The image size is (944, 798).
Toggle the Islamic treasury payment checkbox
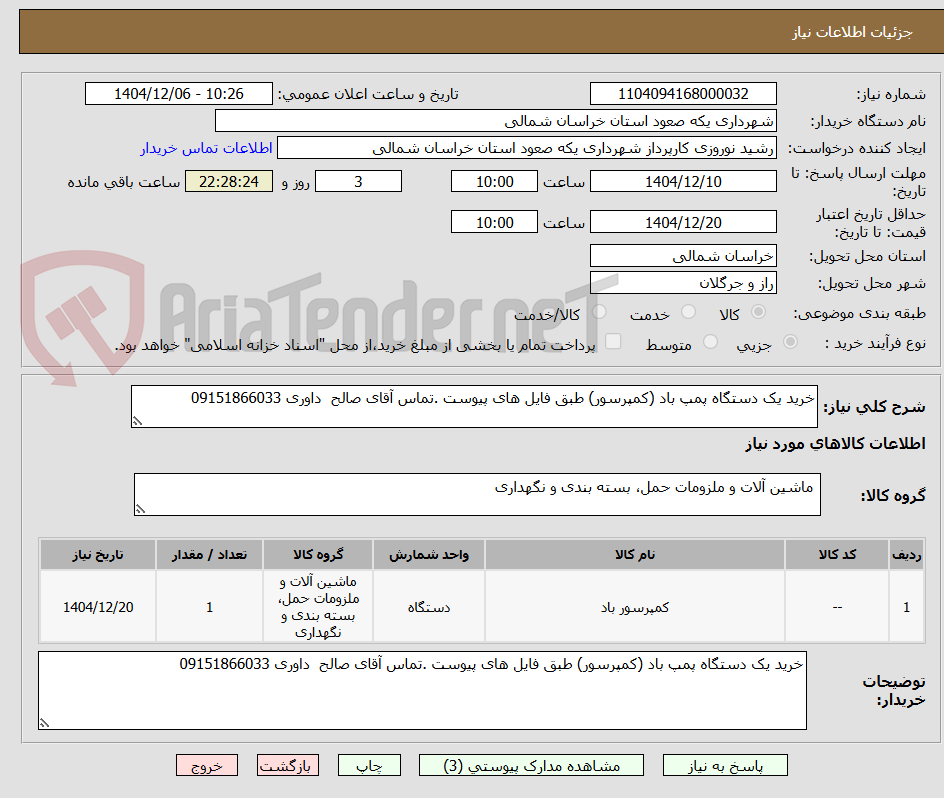pos(613,341)
